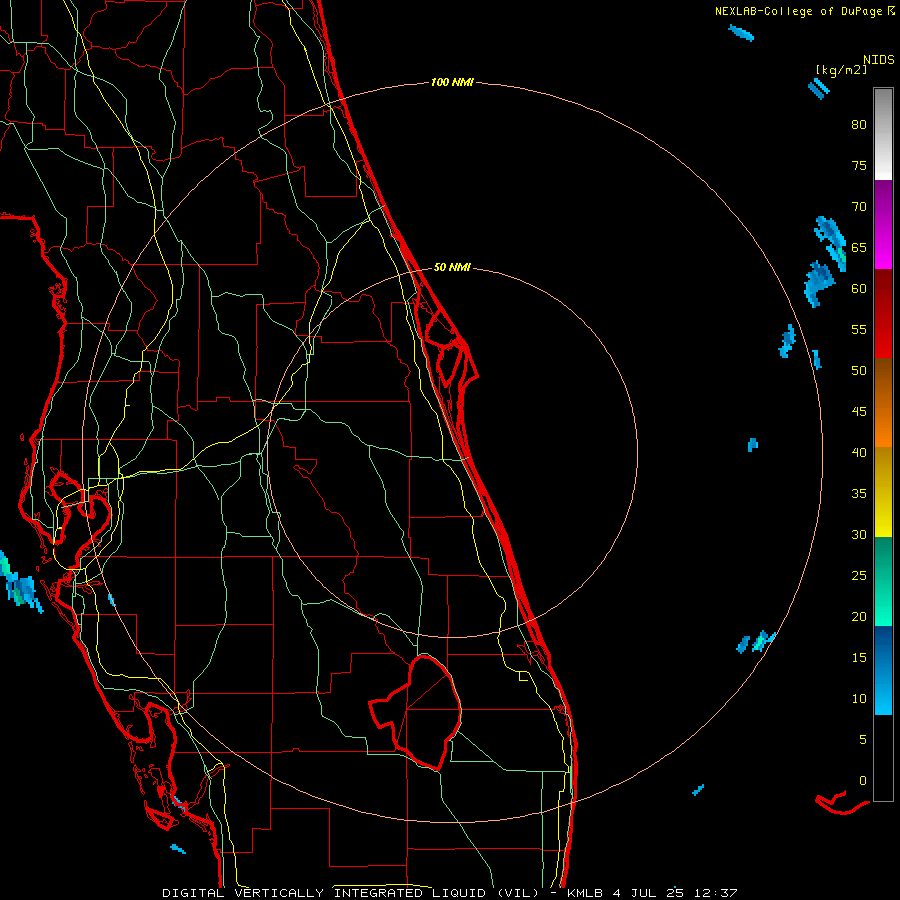Click the NEXLAB-College of DuPage label
This screenshot has height=900, width=900.
(799, 11)
